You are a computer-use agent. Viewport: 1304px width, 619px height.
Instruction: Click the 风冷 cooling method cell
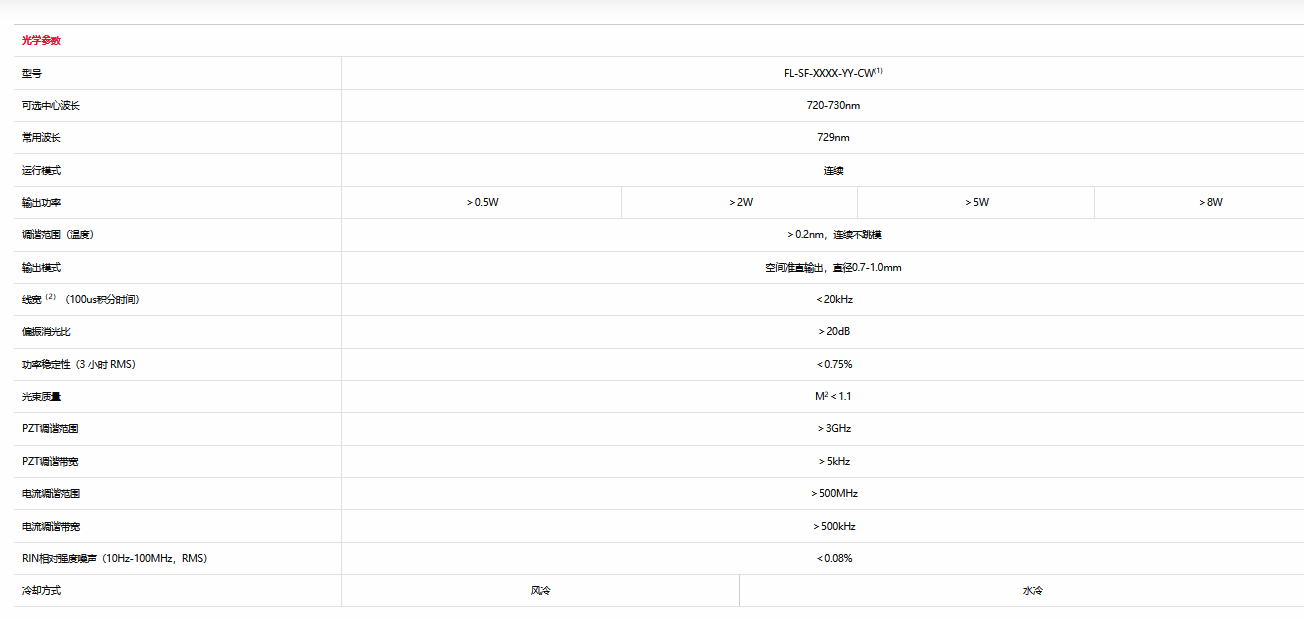[x=540, y=591]
